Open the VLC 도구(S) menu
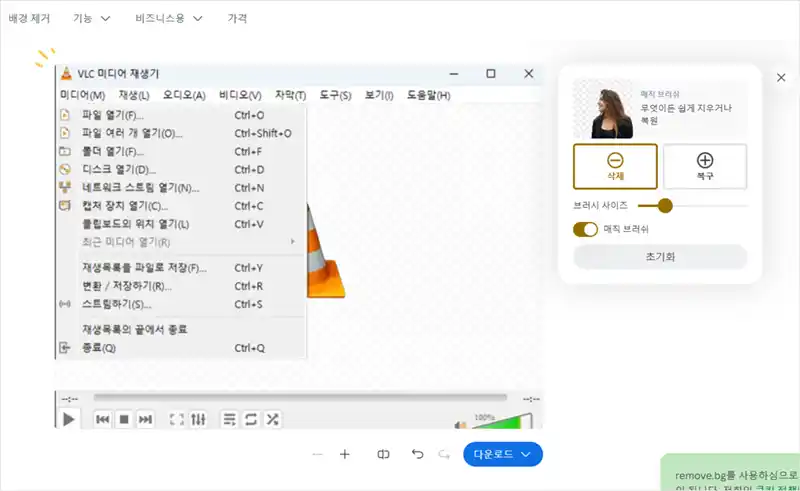The height and width of the screenshot is (491, 800). tap(335, 95)
